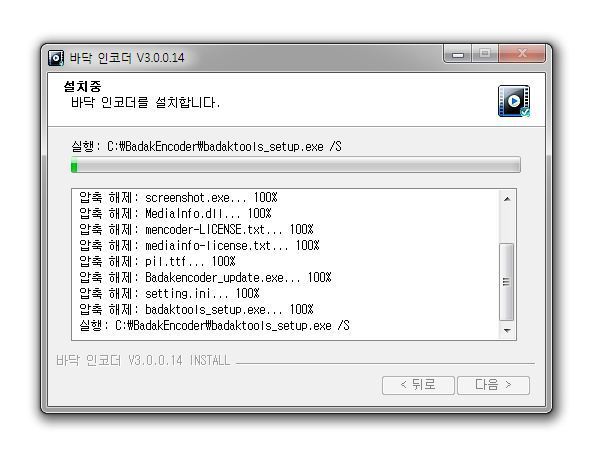Click the 설치중 heading

point(82,86)
